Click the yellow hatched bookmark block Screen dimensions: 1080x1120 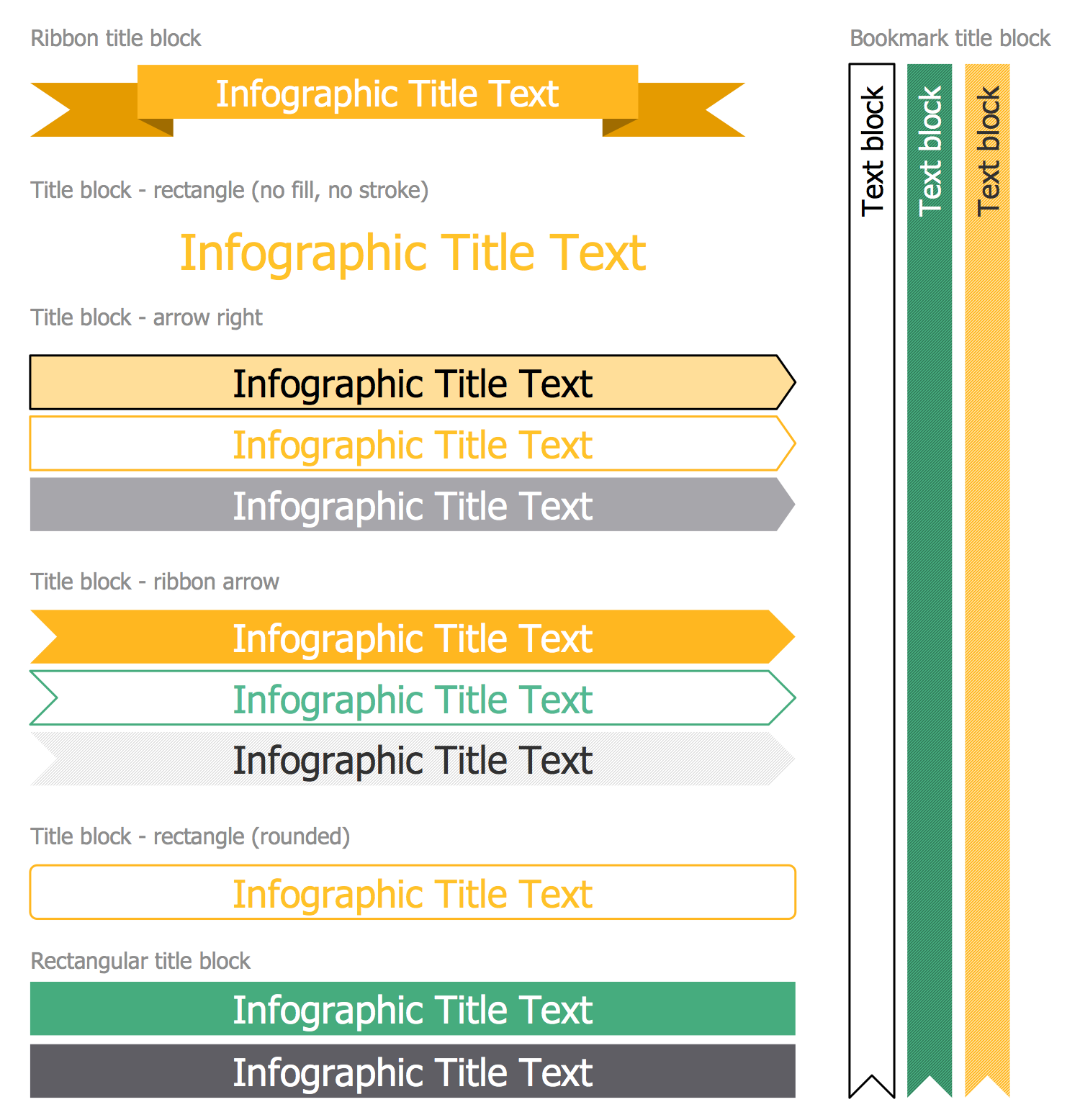point(987,576)
